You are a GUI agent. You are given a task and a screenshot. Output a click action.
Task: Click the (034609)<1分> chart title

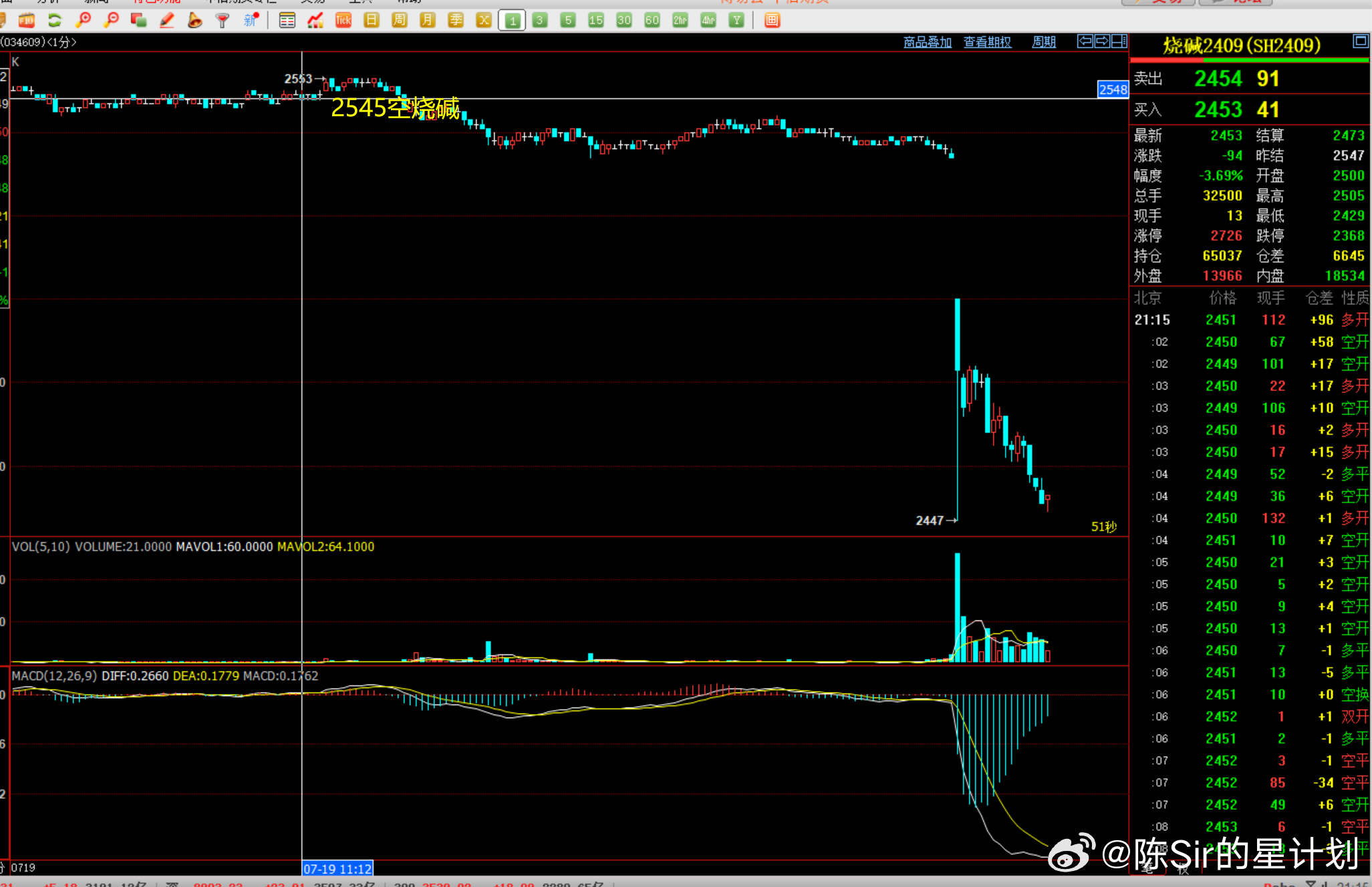tap(39, 42)
